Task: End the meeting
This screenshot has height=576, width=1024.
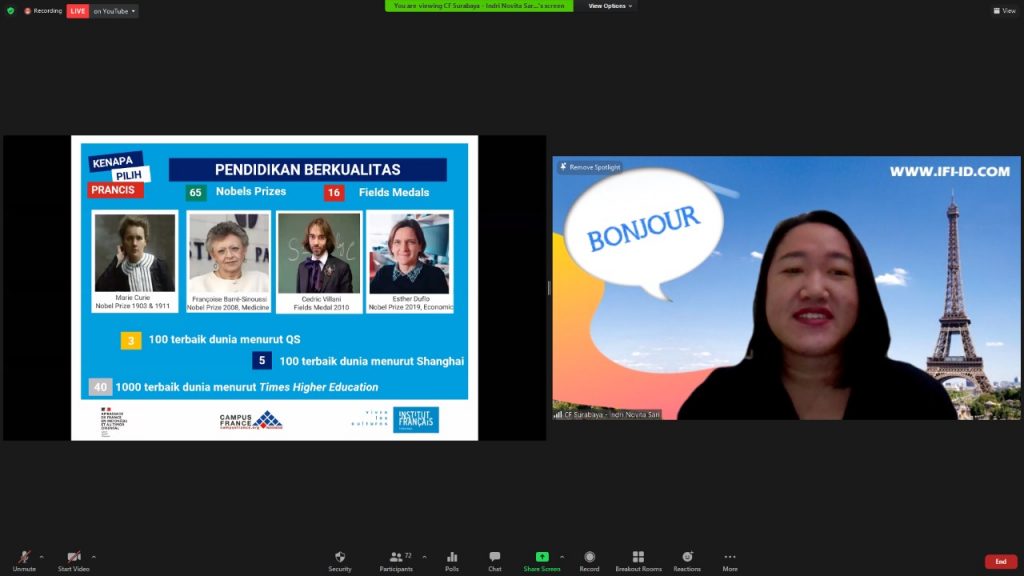Action: pos(1001,561)
